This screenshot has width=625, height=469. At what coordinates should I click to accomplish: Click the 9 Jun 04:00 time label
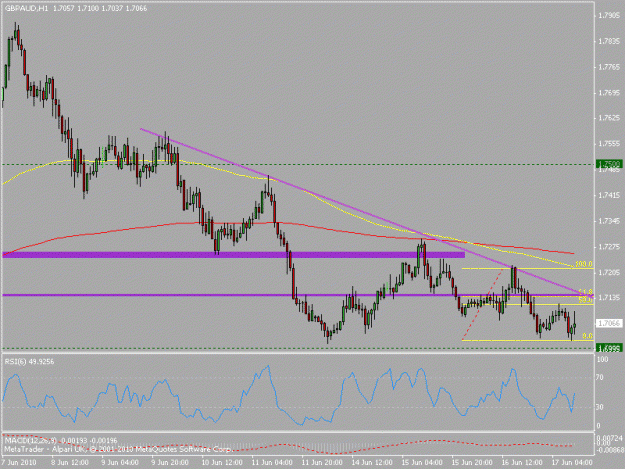pyautogui.click(x=120, y=463)
